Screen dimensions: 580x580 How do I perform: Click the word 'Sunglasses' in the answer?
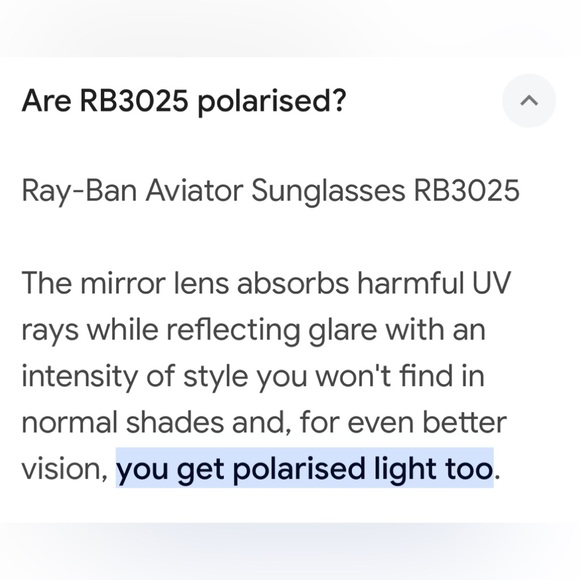click(328, 192)
